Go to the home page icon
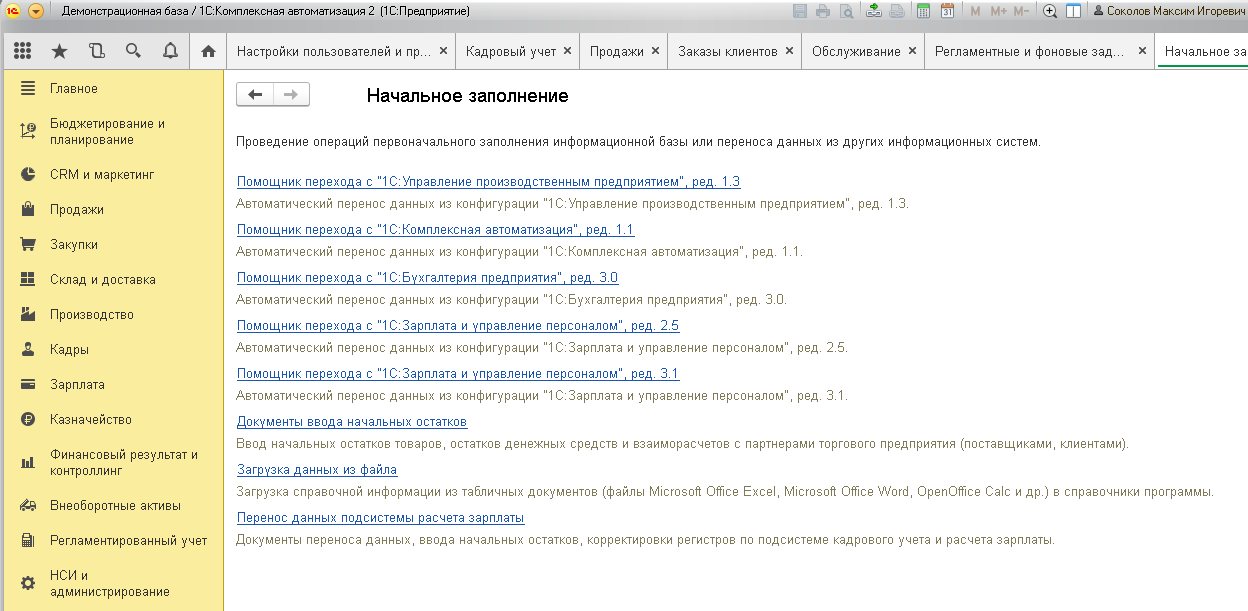 click(208, 51)
